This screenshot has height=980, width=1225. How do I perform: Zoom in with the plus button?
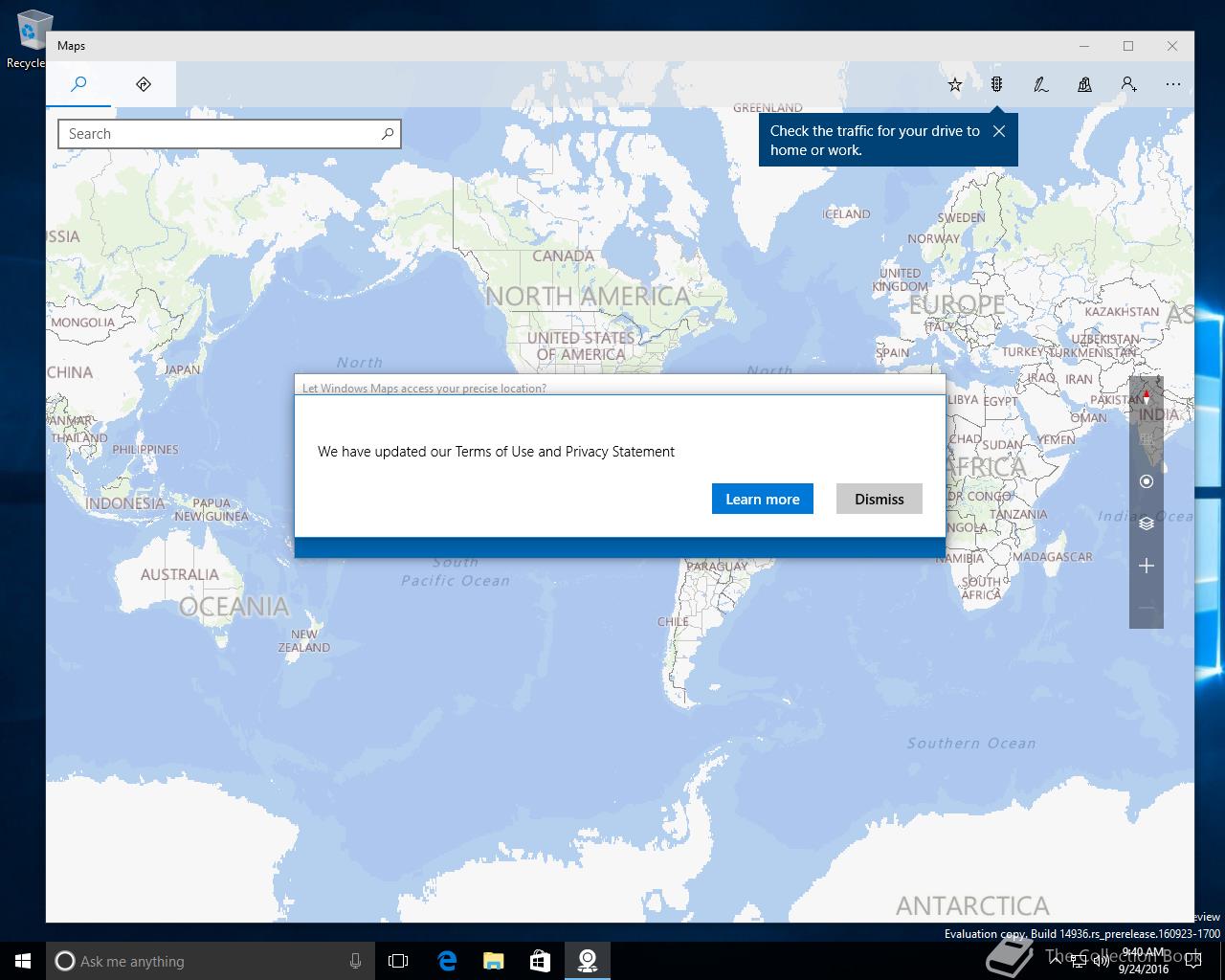coord(1147,566)
